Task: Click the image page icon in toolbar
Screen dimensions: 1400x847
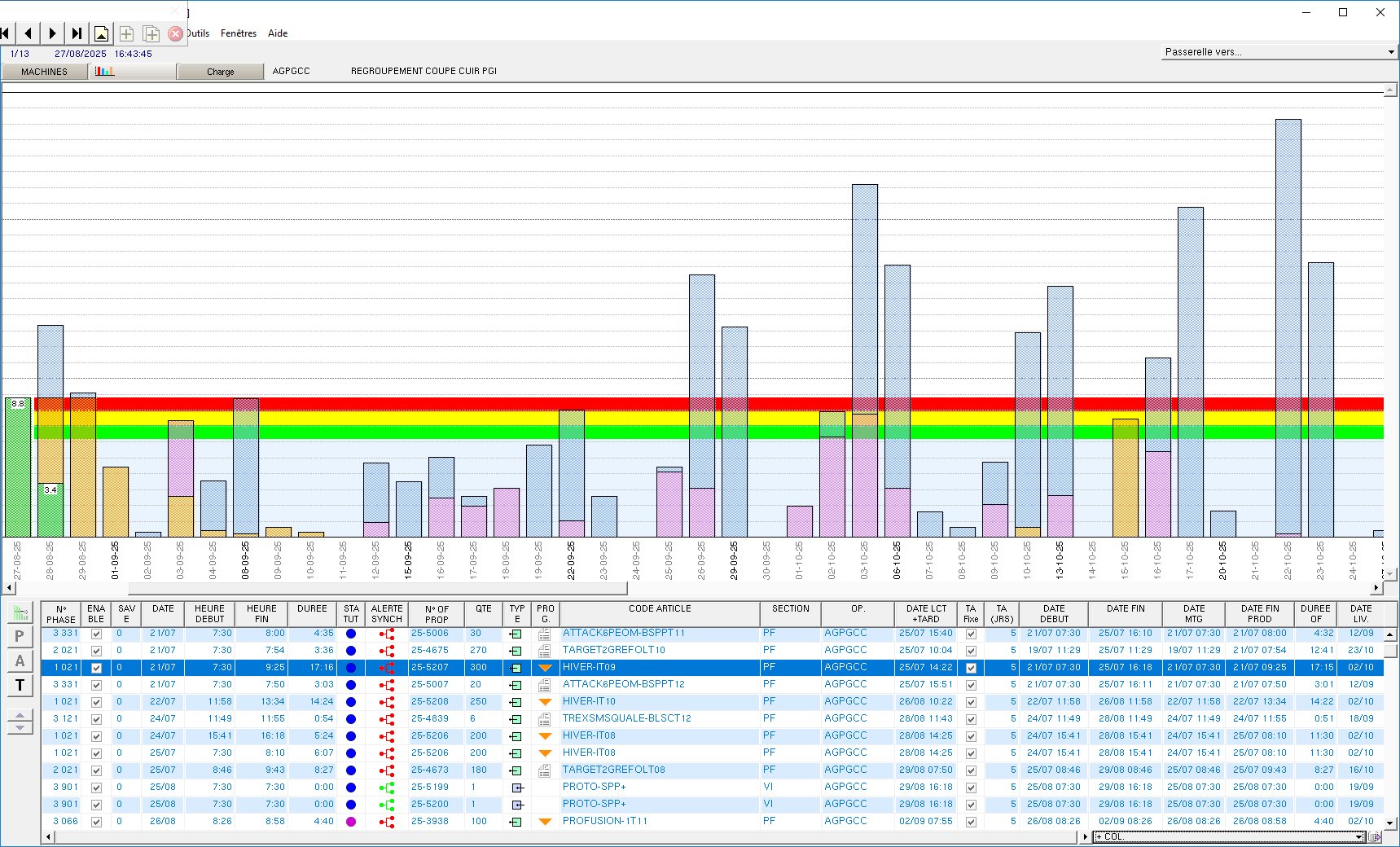Action: coord(101,33)
